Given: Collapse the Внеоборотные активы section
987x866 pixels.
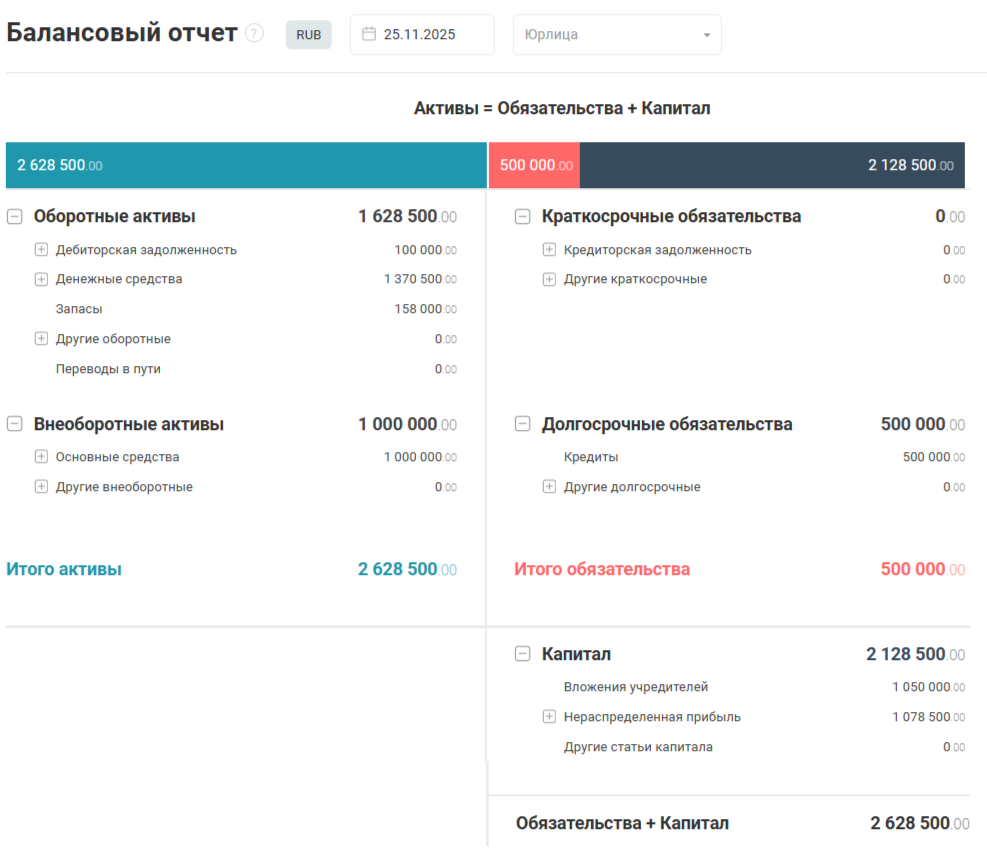Looking at the screenshot, I should tap(15, 424).
